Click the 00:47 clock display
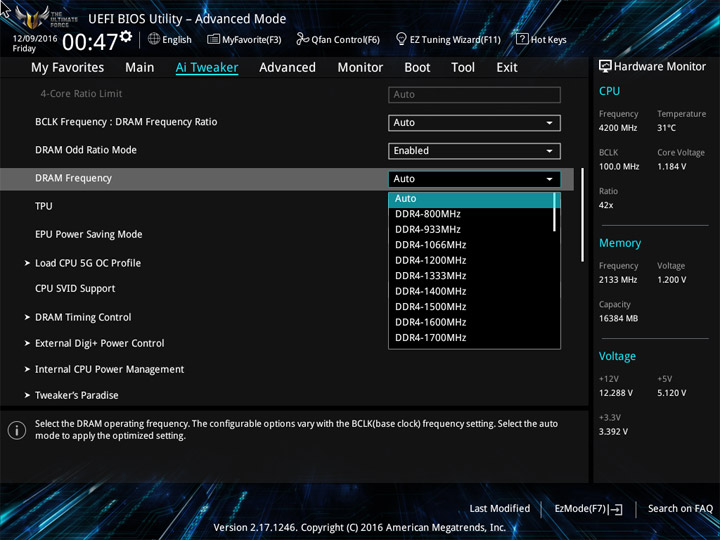 point(90,42)
